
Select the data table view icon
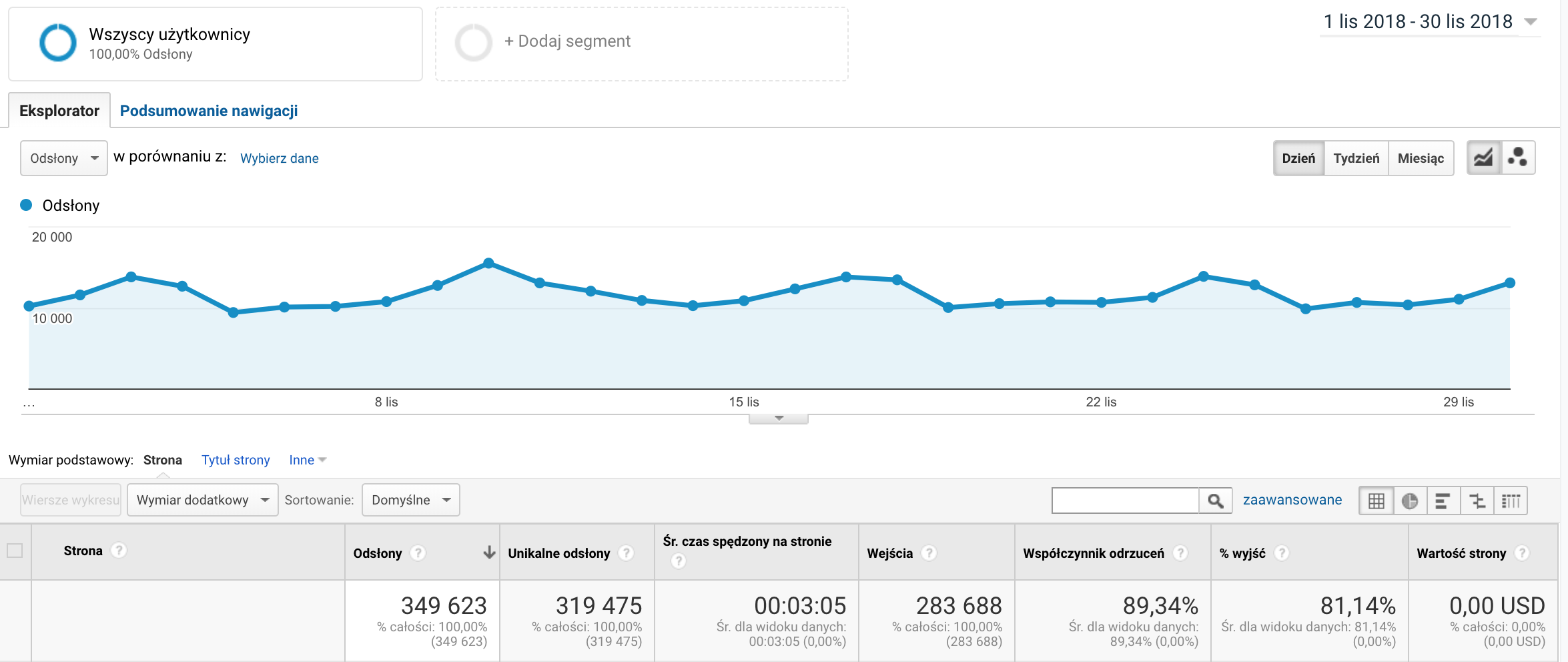[1376, 501]
